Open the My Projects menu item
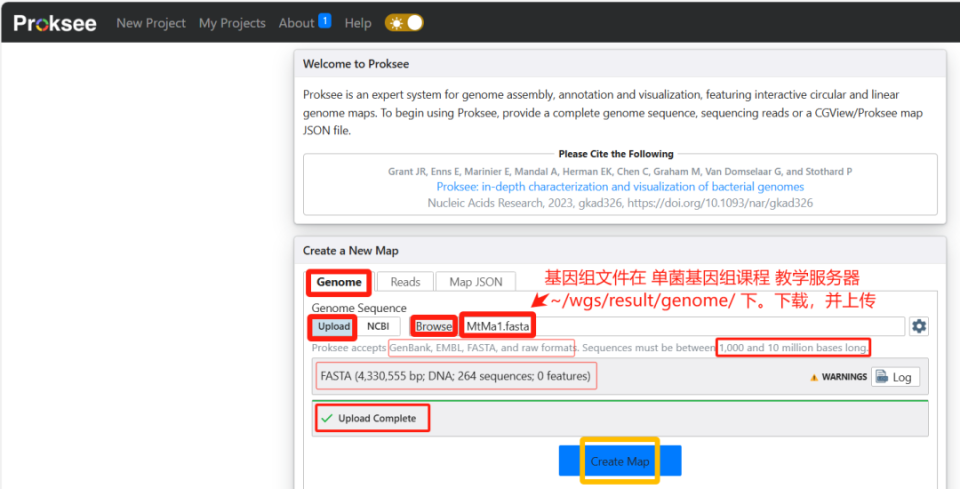This screenshot has width=960, height=489. click(x=232, y=23)
